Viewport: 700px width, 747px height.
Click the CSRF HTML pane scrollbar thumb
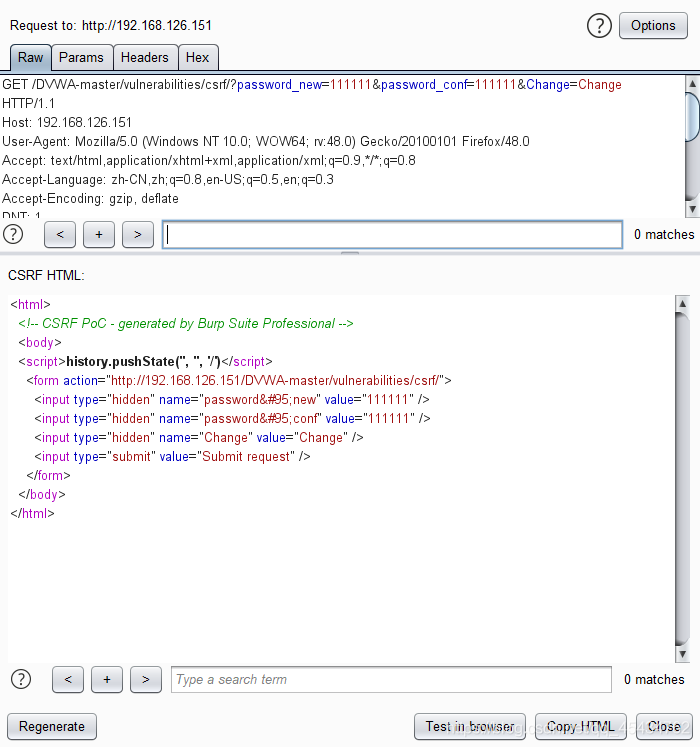(682, 479)
